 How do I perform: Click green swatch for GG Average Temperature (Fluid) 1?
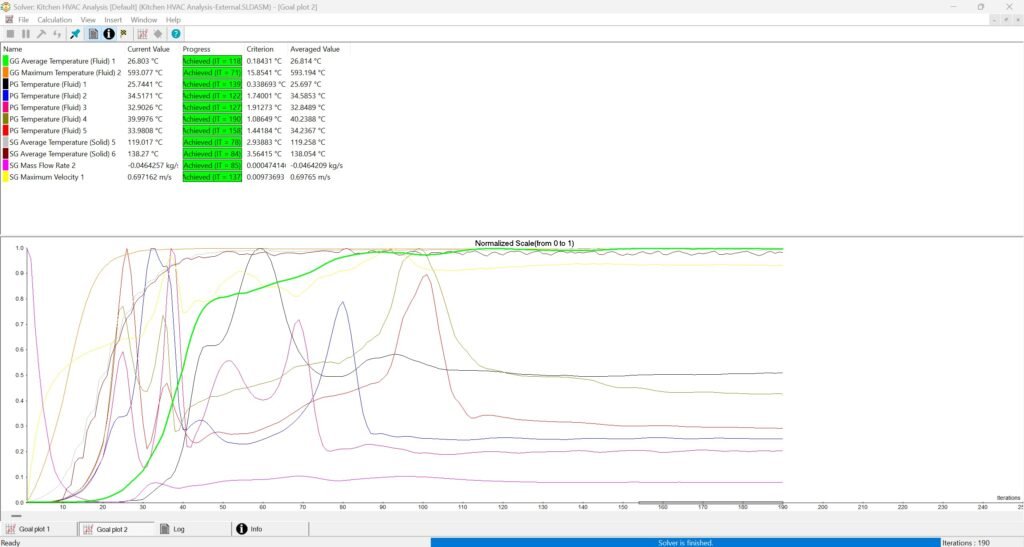click(5, 62)
